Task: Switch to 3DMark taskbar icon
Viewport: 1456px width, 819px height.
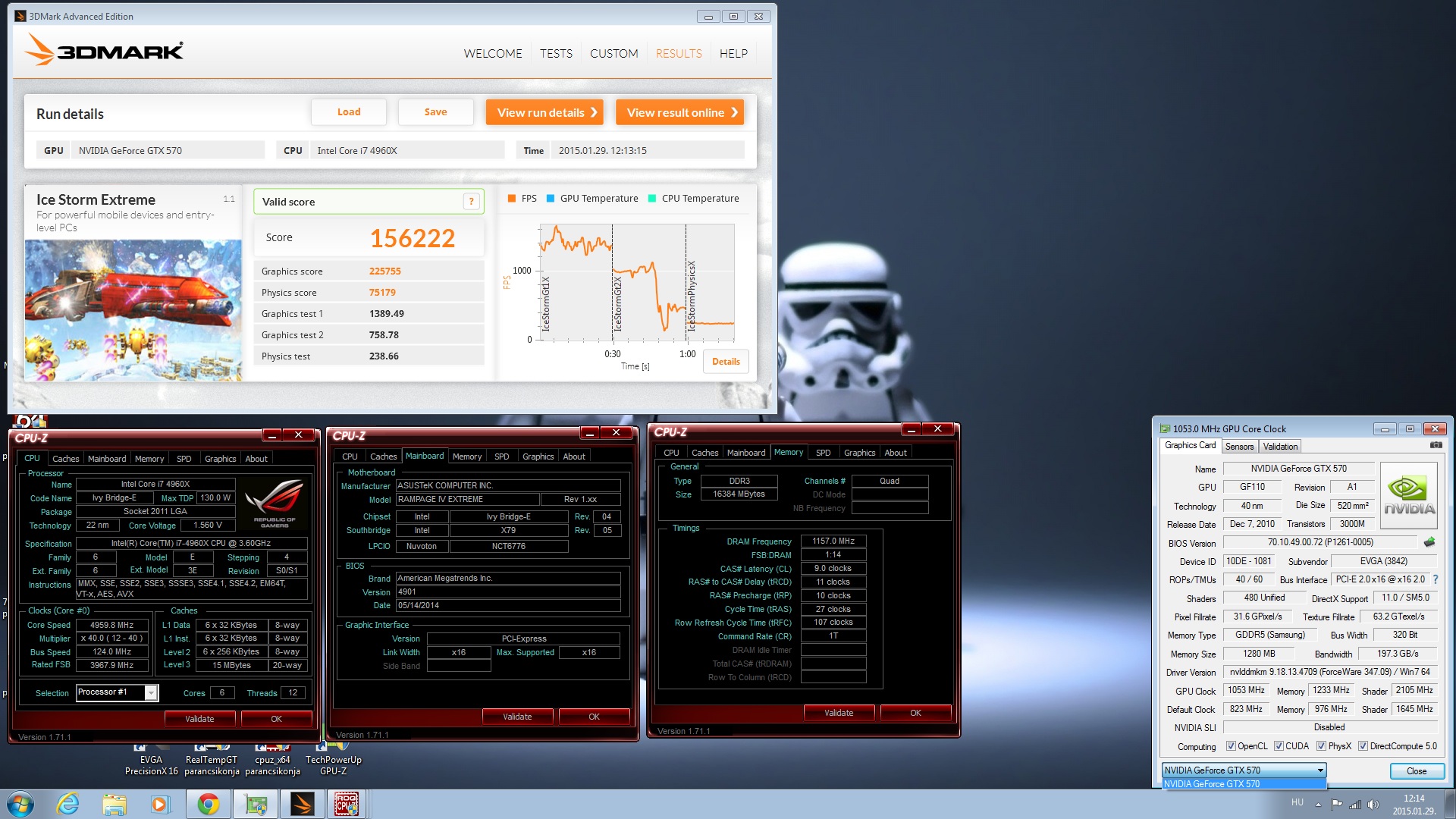Action: point(302,804)
